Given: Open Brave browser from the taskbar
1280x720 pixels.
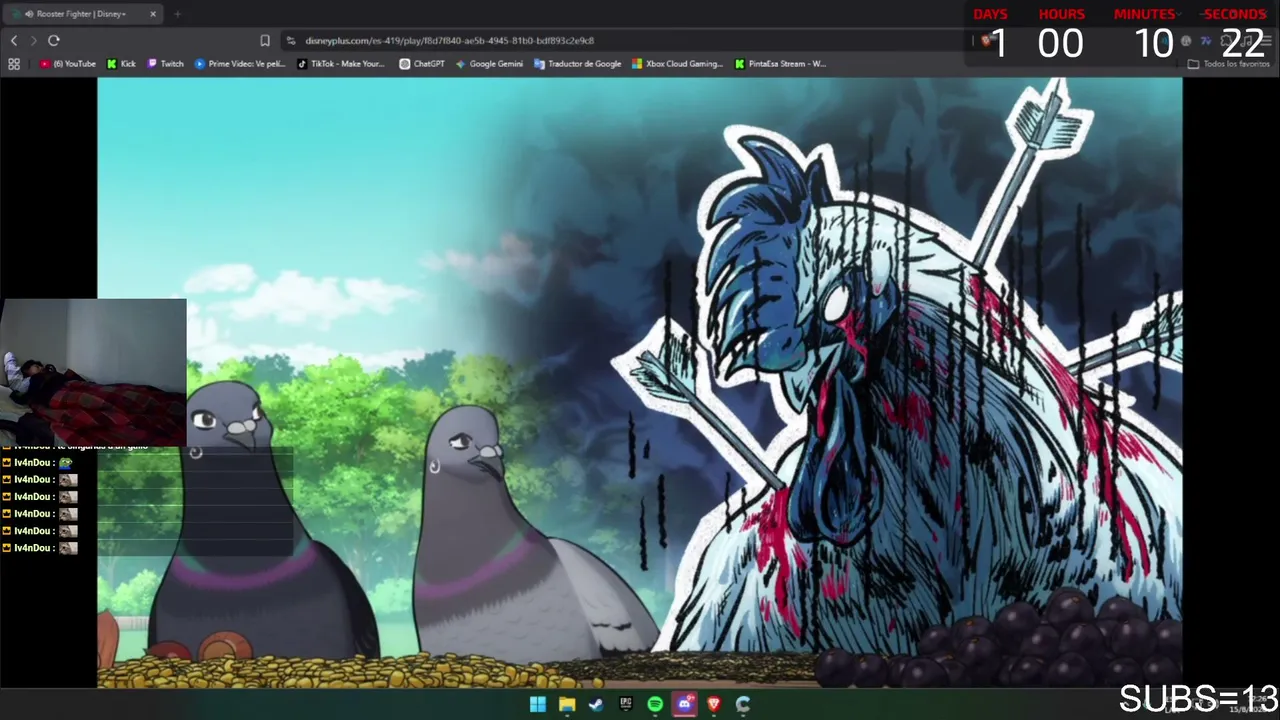Looking at the screenshot, I should tap(714, 704).
